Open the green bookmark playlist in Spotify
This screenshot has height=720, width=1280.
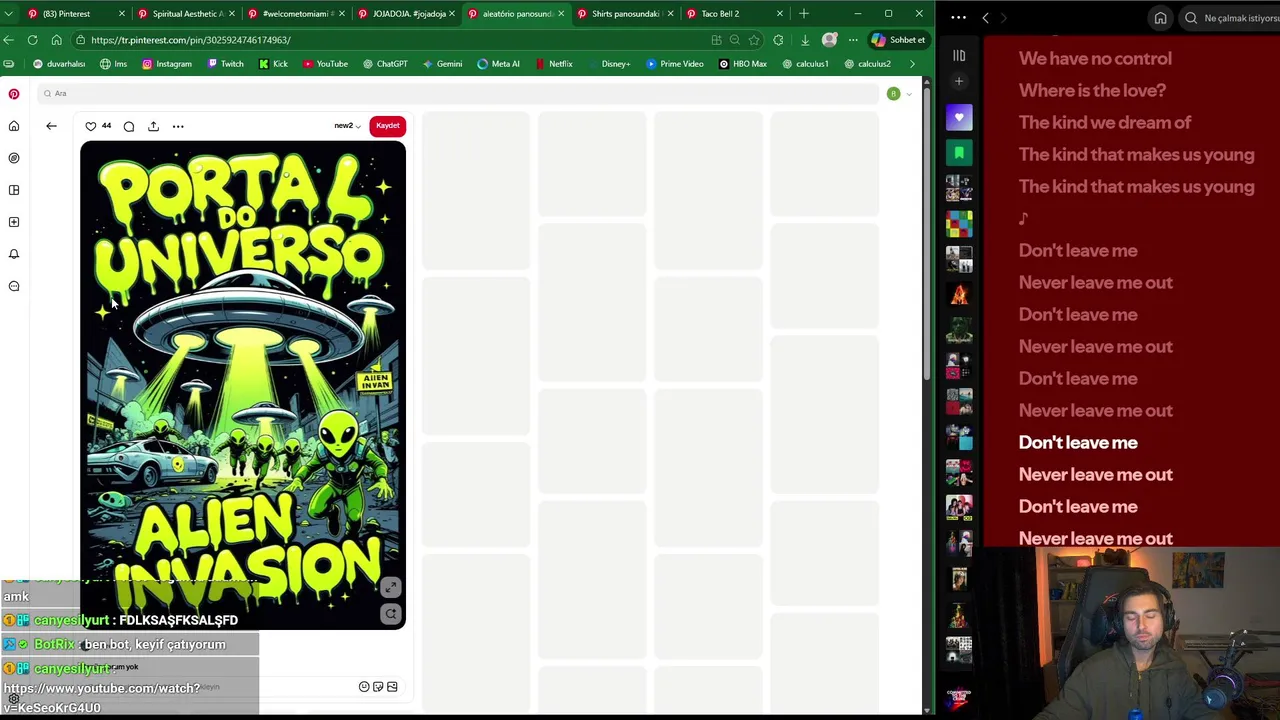(959, 153)
